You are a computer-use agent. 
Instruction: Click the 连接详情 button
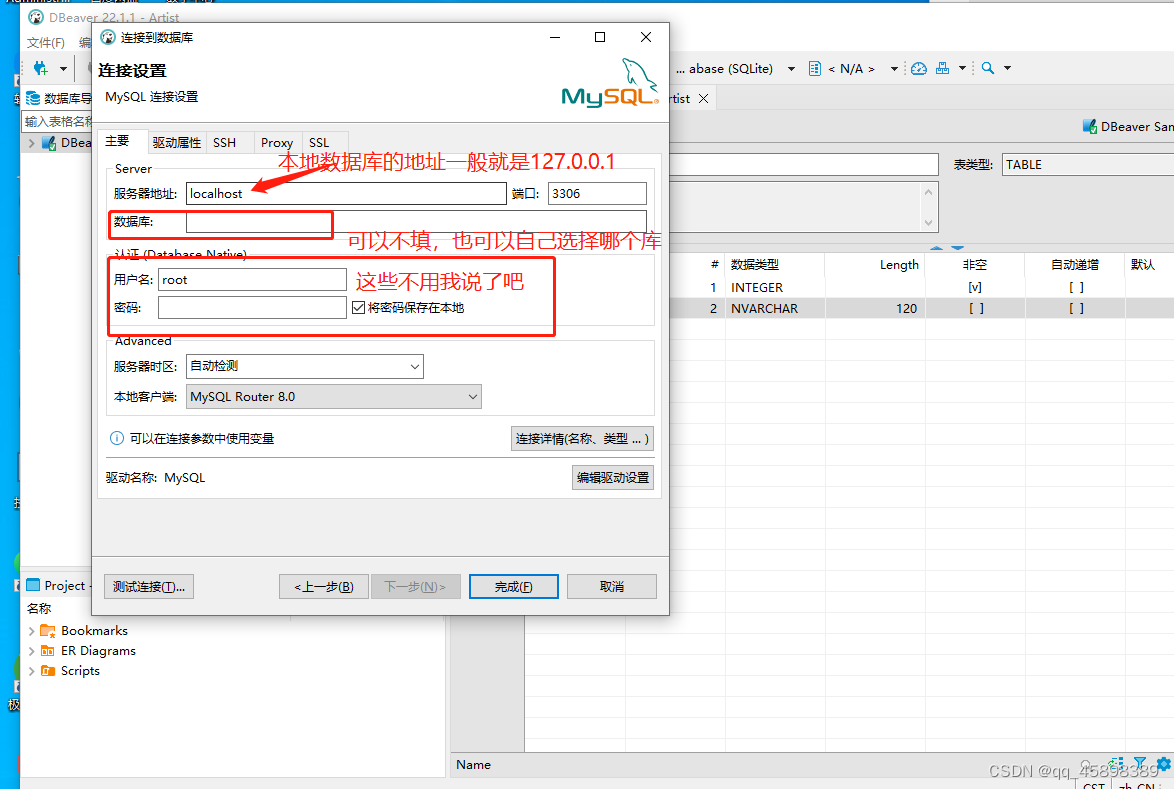pyautogui.click(x=583, y=439)
